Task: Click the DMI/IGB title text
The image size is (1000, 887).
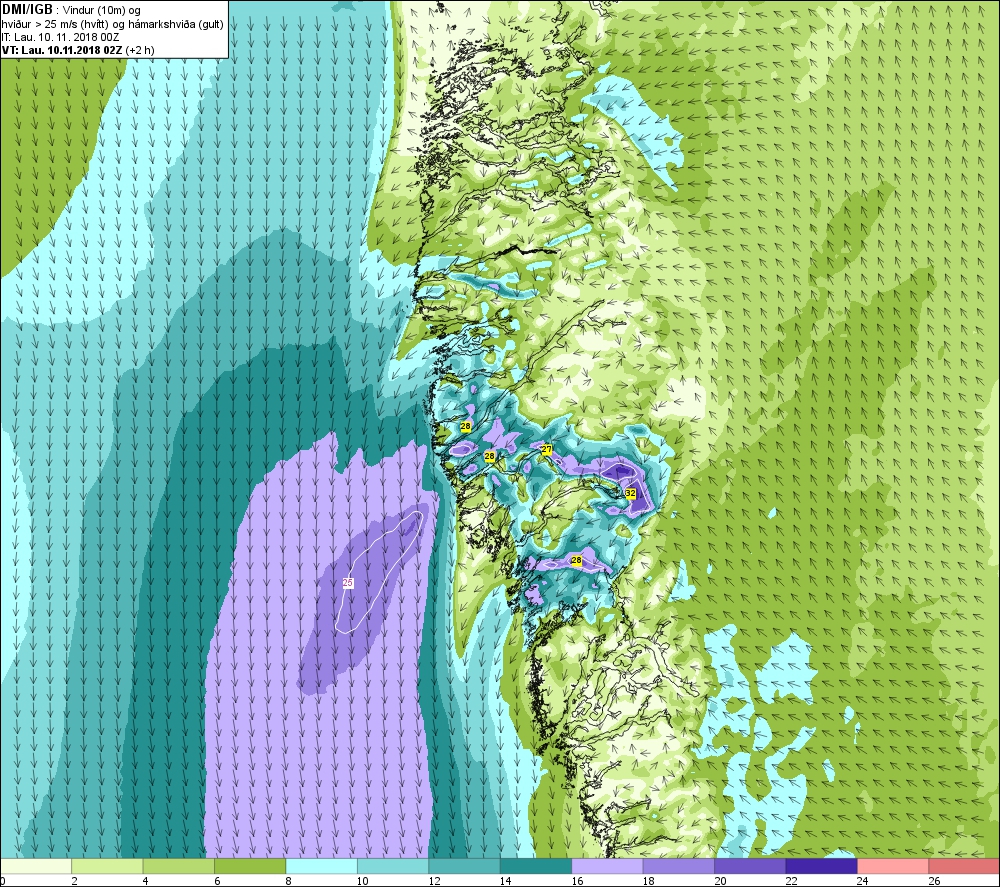Action: (27, 10)
